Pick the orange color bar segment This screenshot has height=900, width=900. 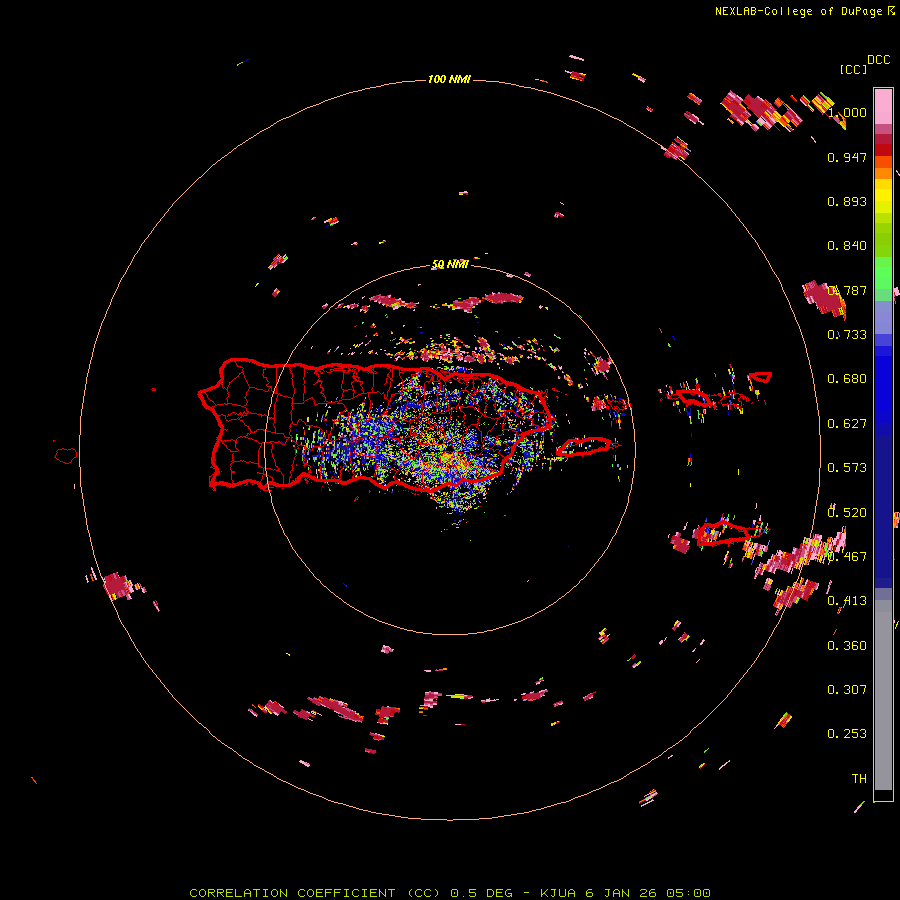click(883, 173)
